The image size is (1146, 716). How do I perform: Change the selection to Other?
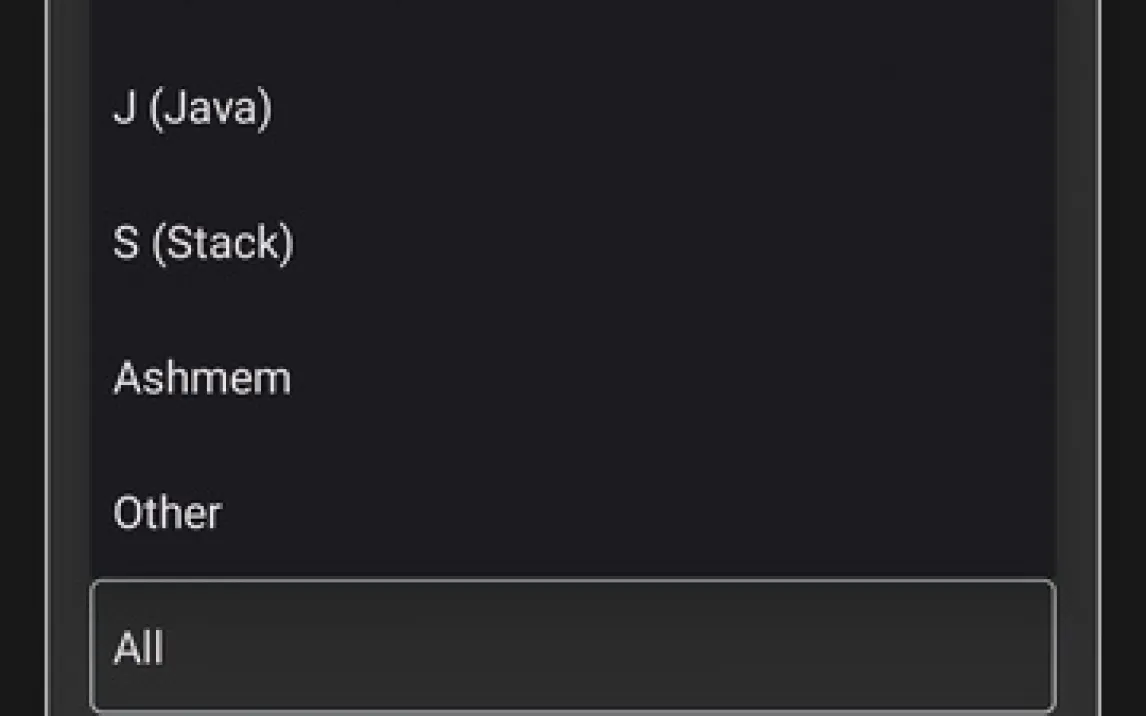167,513
